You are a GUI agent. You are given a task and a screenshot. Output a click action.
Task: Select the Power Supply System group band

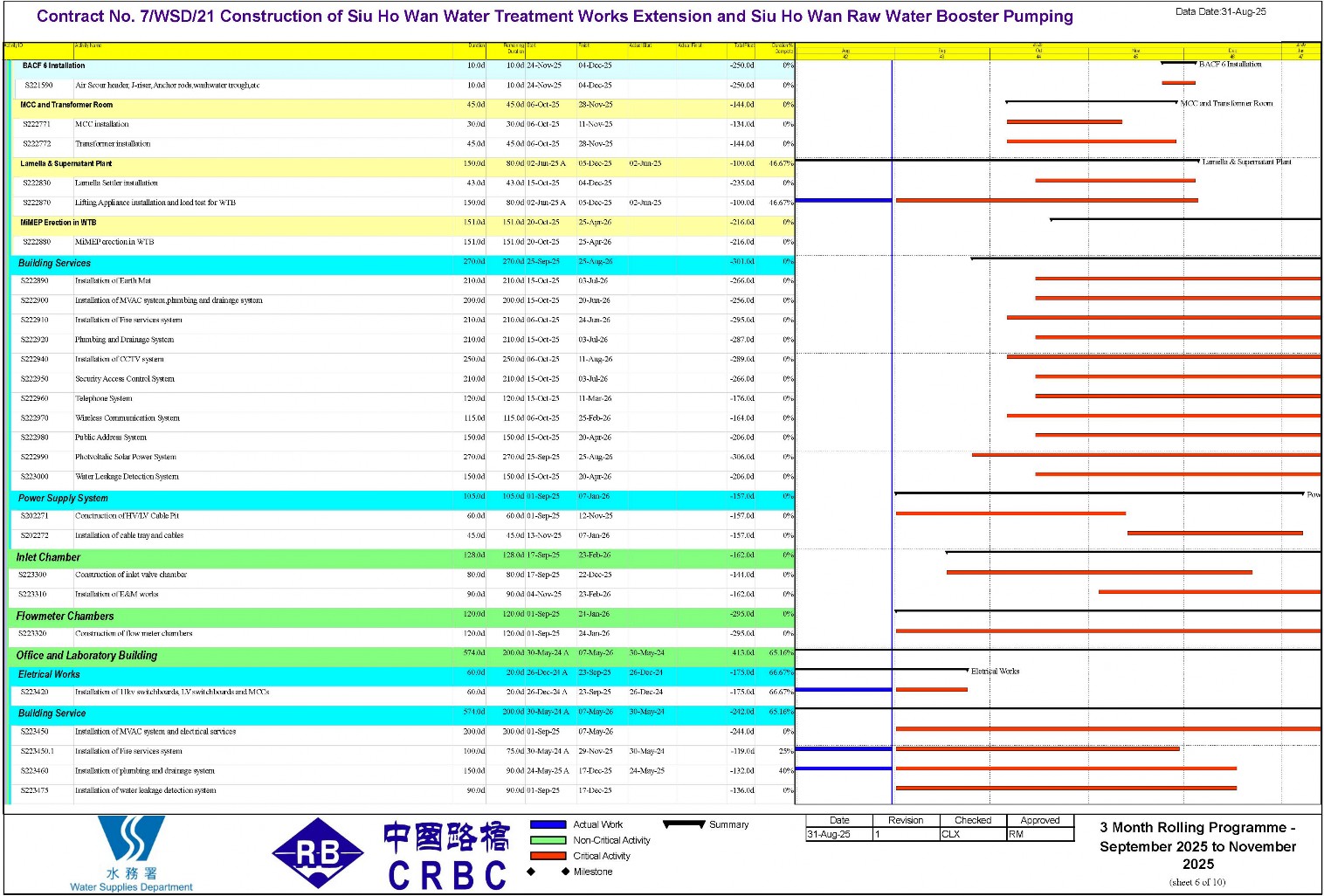pyautogui.click(x=402, y=499)
